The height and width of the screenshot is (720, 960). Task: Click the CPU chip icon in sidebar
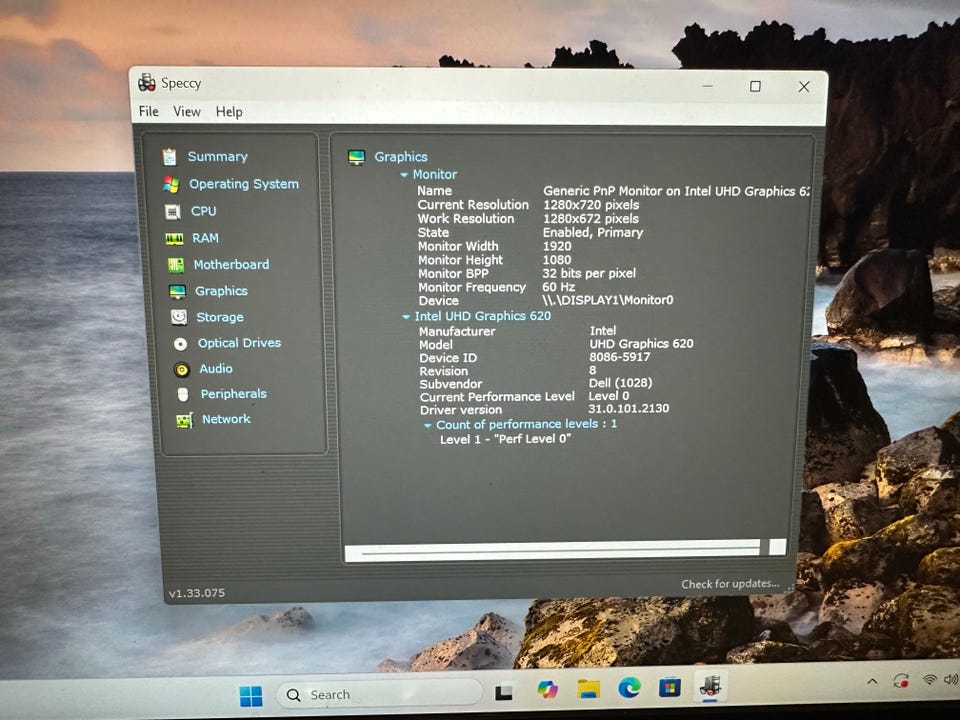[173, 212]
